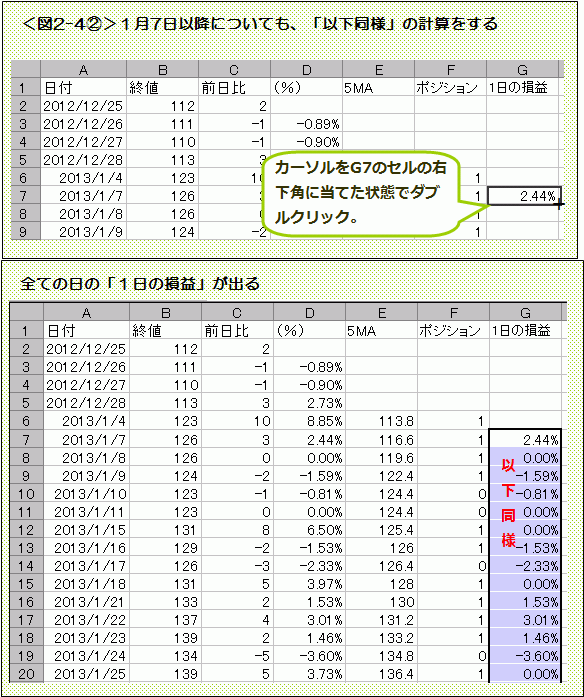The height and width of the screenshot is (697, 584).
Task: Click column A header in lower spreadsheet
Action: pyautogui.click(x=86, y=312)
